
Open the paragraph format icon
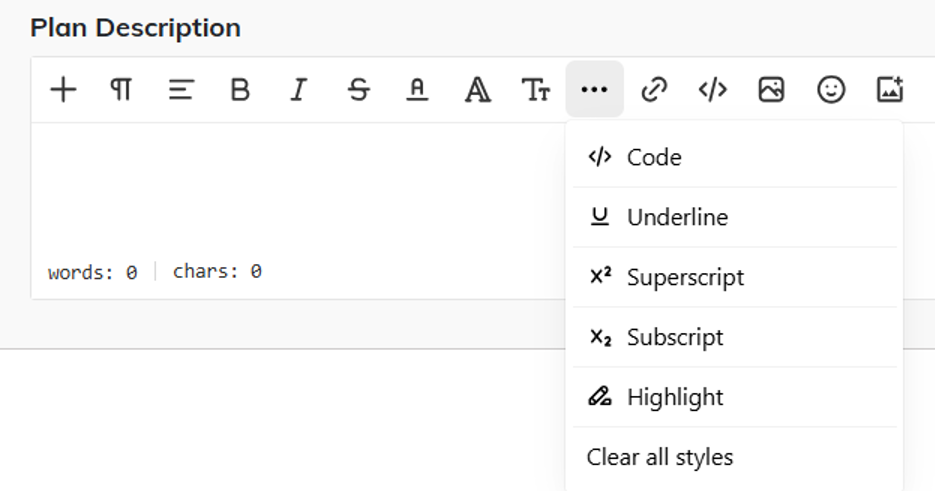[121, 90]
